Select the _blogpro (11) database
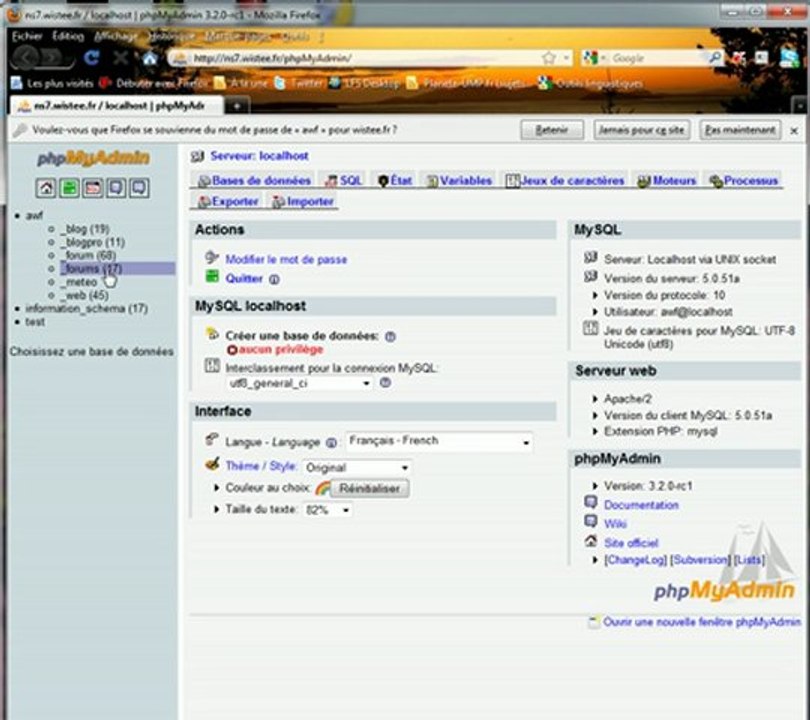The width and height of the screenshot is (810, 720). pos(92,242)
